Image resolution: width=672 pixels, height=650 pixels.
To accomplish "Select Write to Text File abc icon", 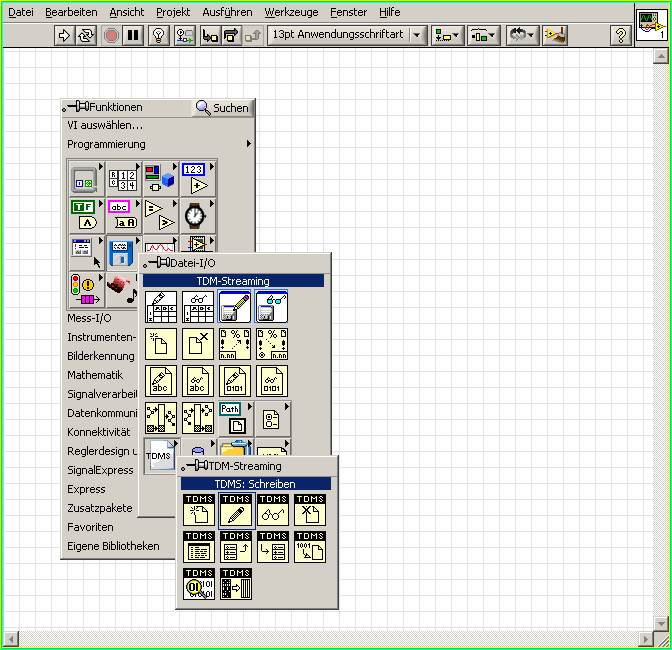I will tap(161, 381).
